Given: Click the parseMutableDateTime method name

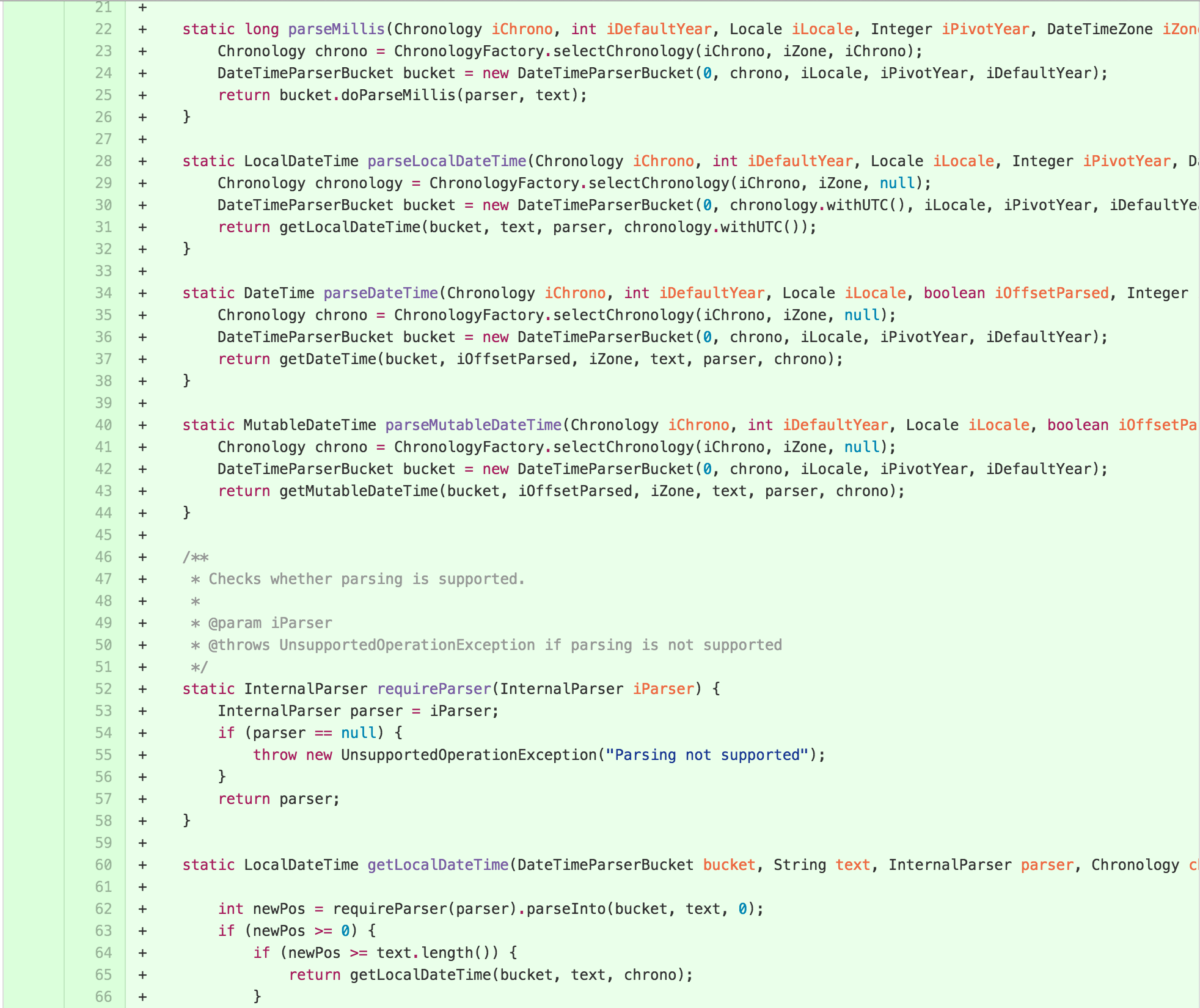Looking at the screenshot, I should (x=474, y=425).
